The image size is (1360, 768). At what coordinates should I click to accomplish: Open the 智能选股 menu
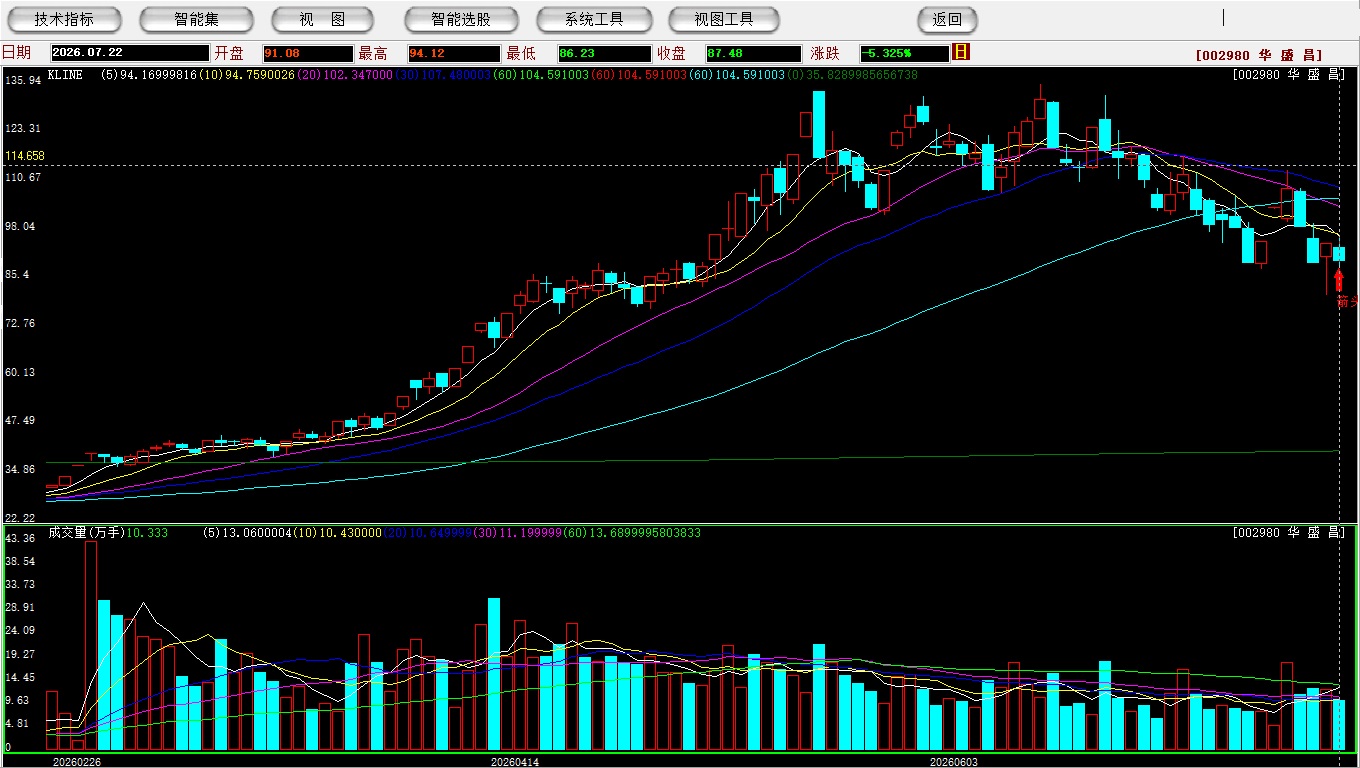pos(461,19)
